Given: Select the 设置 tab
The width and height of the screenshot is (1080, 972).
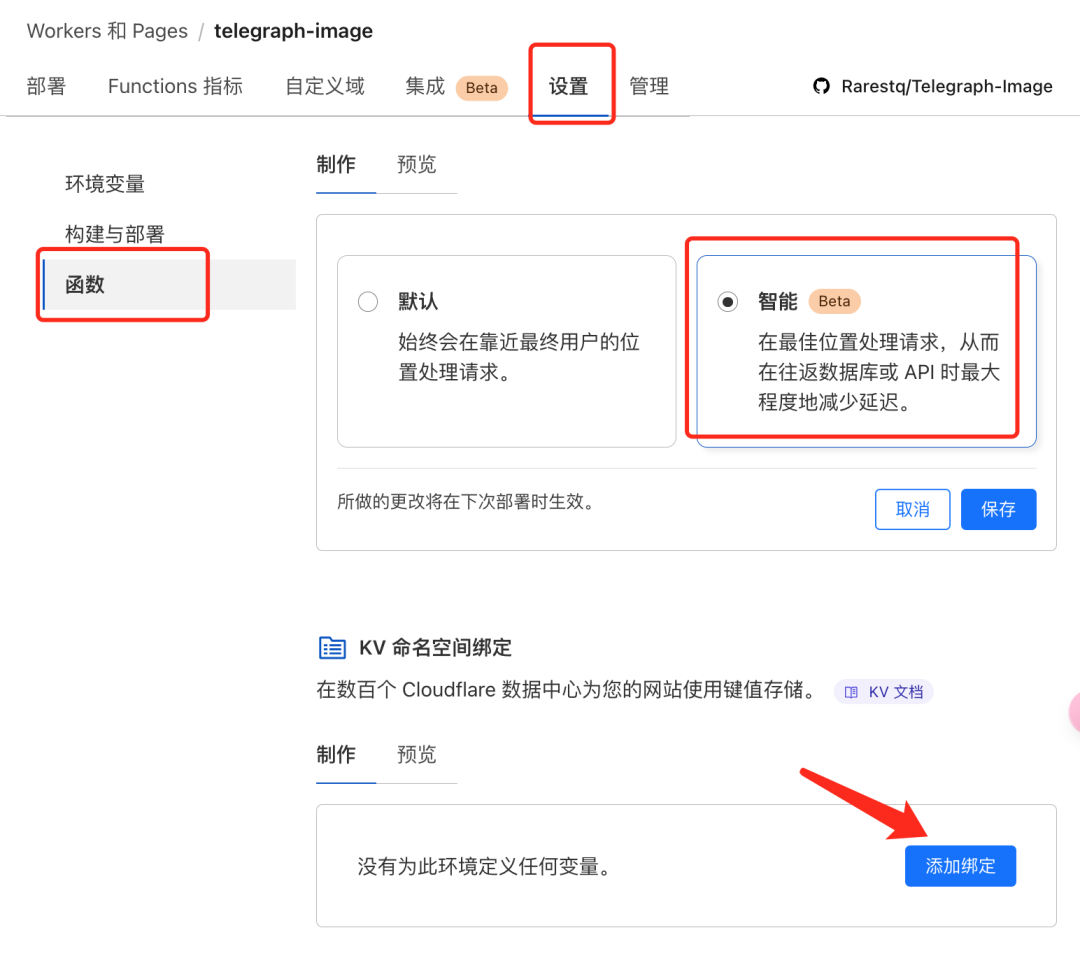Looking at the screenshot, I should click(x=568, y=86).
